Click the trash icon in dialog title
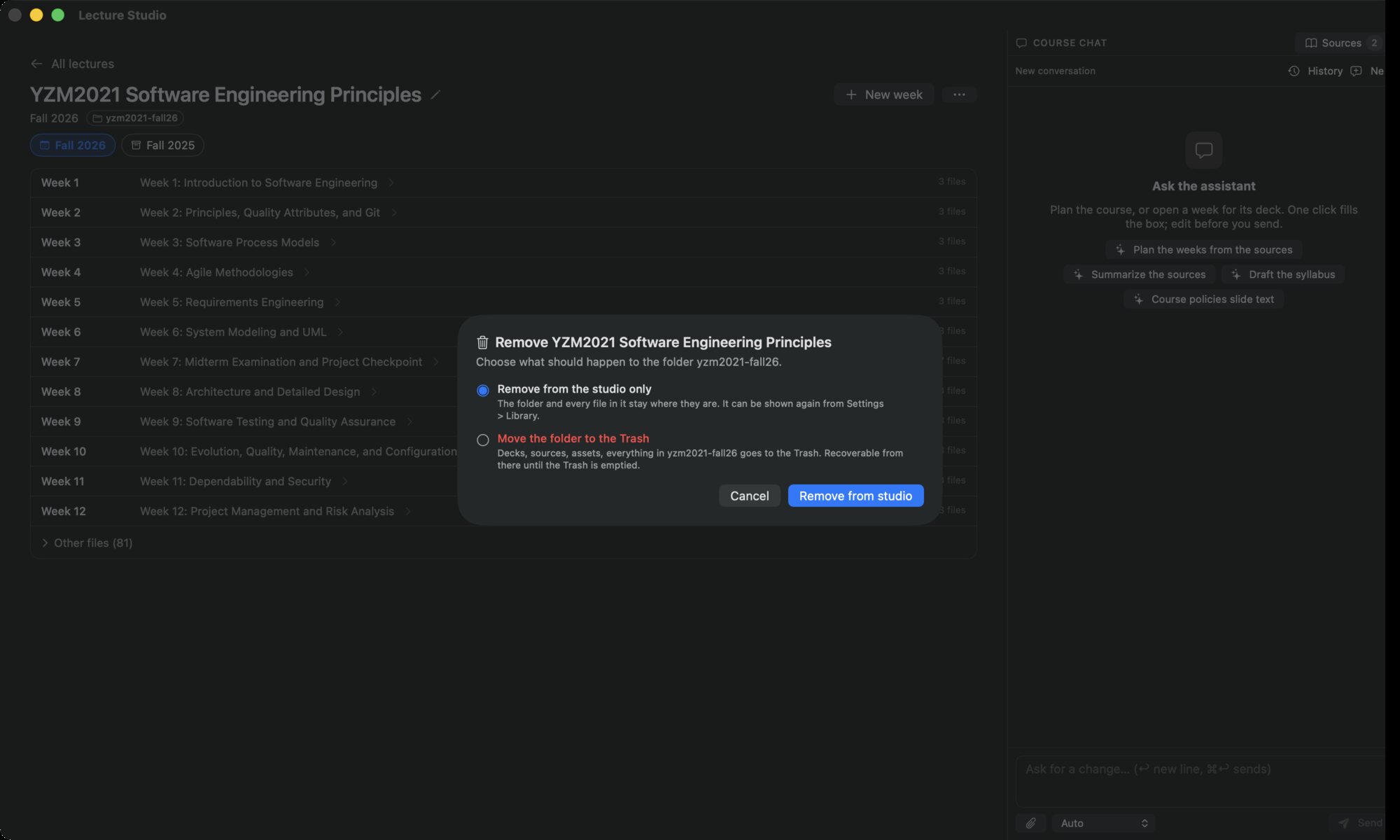Viewport: 1400px width, 840px height. [482, 342]
